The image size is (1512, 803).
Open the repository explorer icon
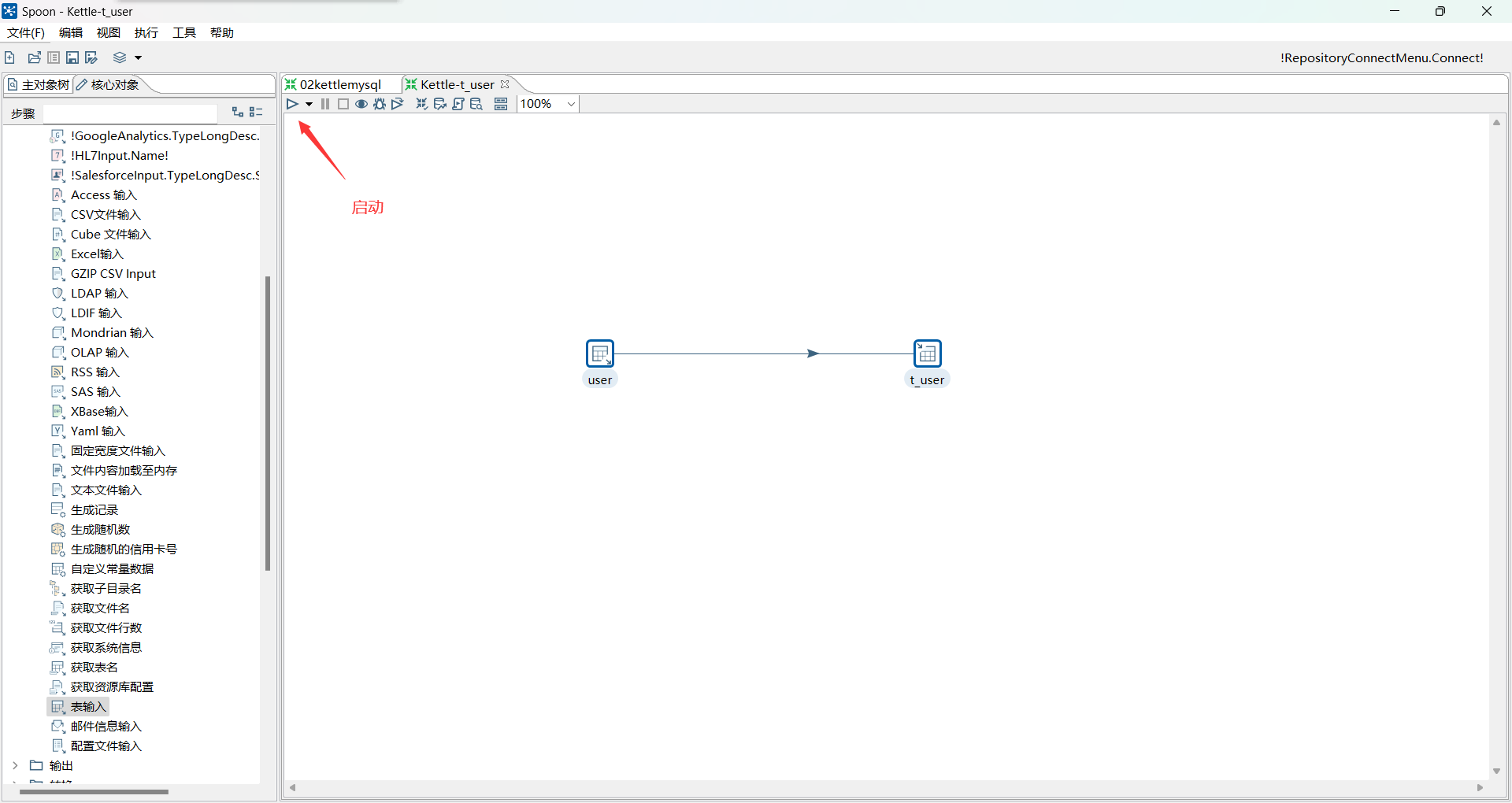pos(54,57)
